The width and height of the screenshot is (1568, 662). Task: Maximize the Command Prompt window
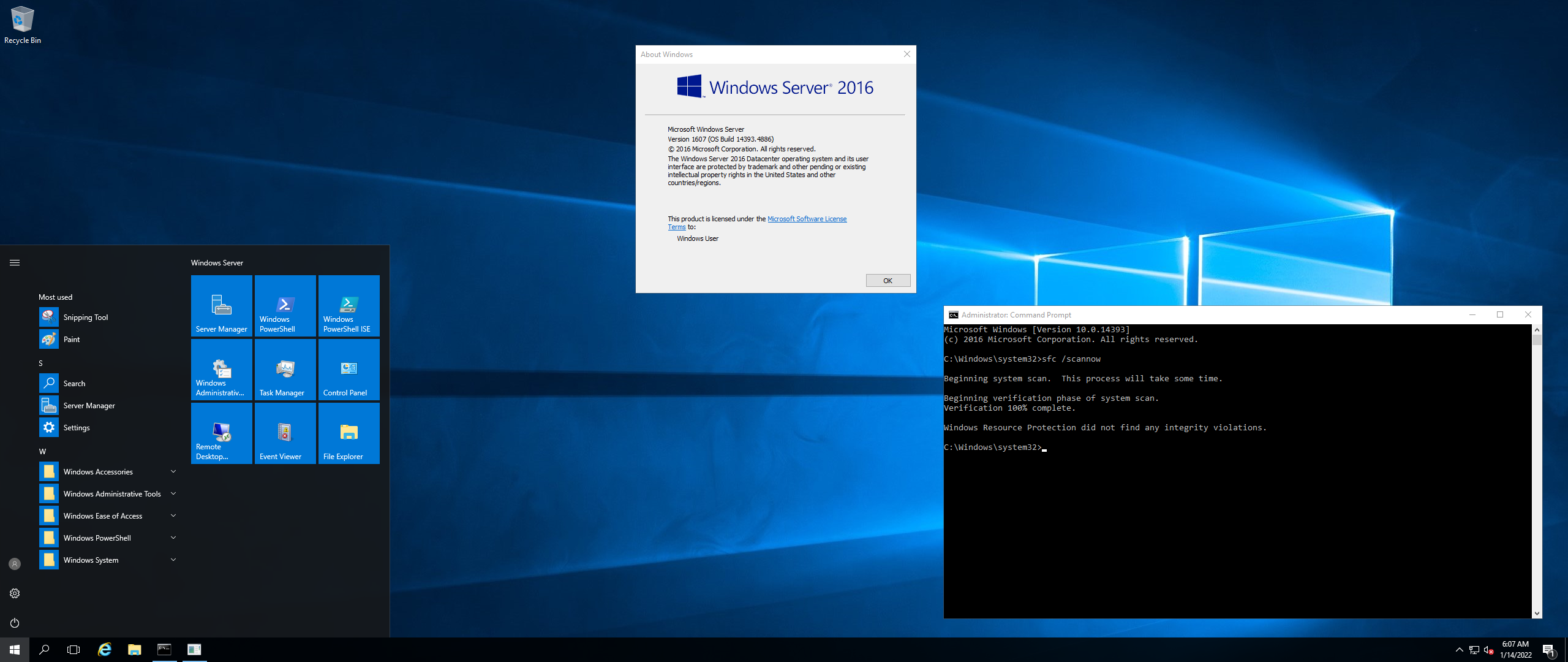click(x=1500, y=314)
